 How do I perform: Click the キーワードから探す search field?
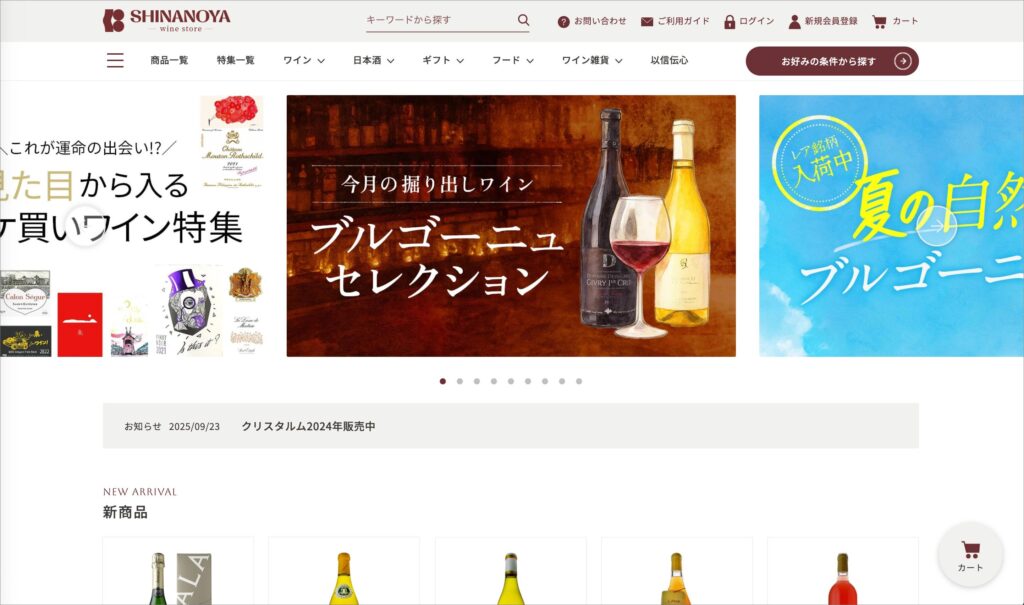(x=438, y=20)
